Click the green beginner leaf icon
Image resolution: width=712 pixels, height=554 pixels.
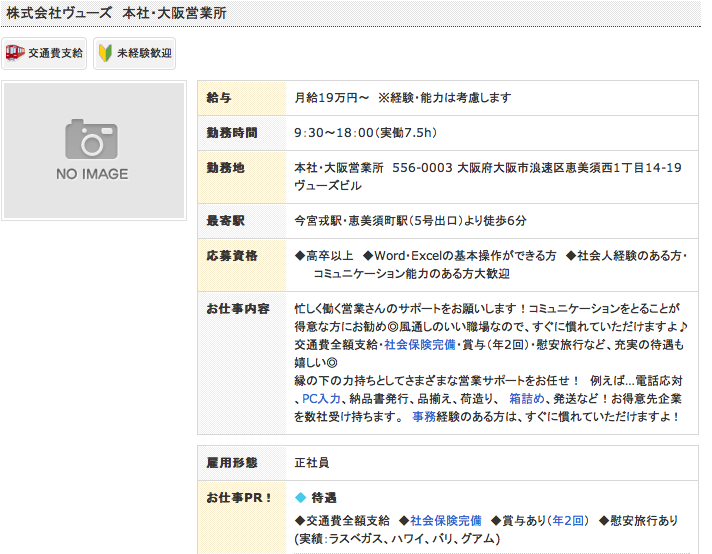click(x=105, y=53)
